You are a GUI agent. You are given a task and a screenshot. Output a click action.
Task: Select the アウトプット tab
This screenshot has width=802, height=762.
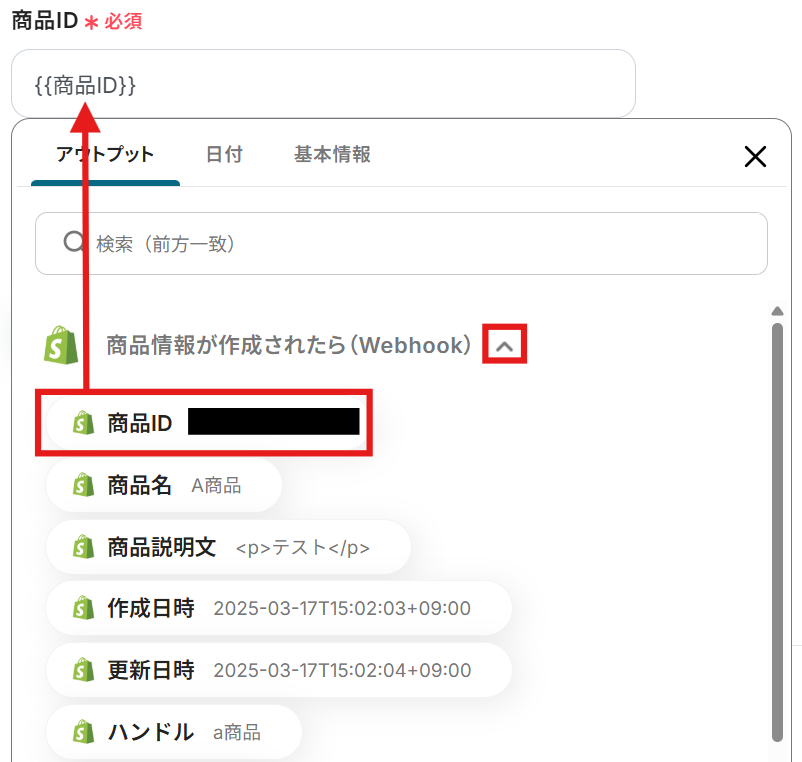point(105,154)
